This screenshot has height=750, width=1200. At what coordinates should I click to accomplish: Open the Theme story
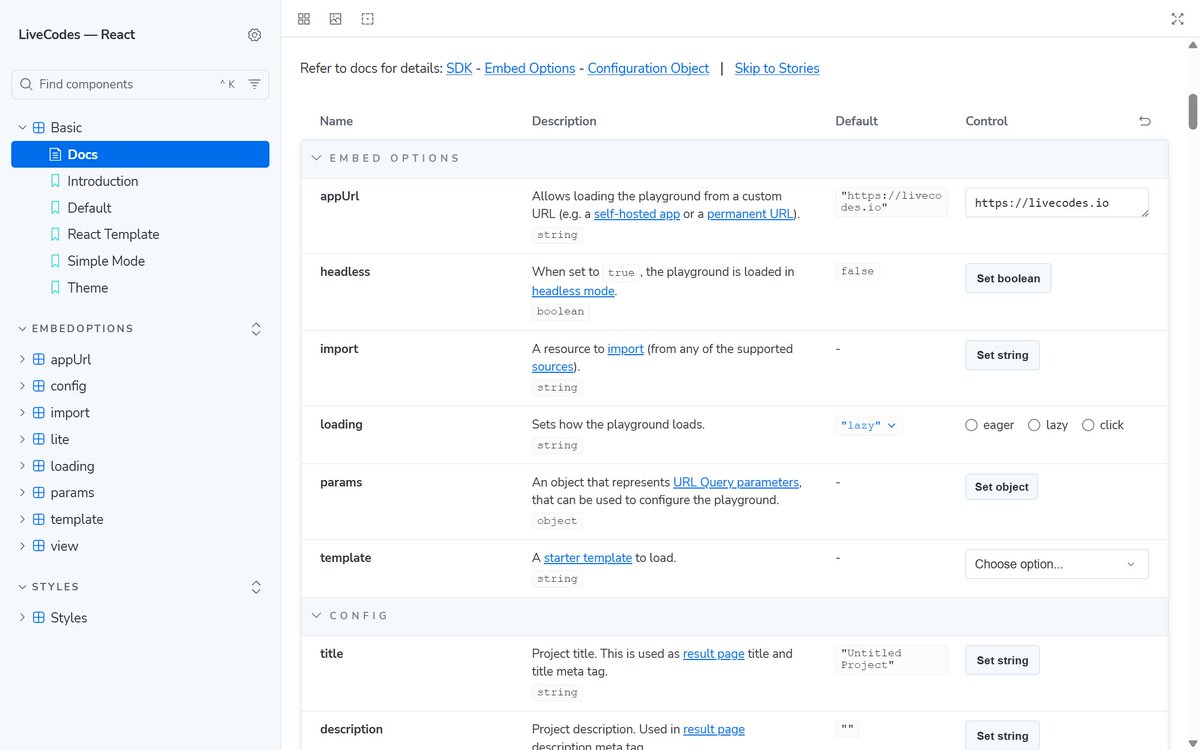point(87,288)
